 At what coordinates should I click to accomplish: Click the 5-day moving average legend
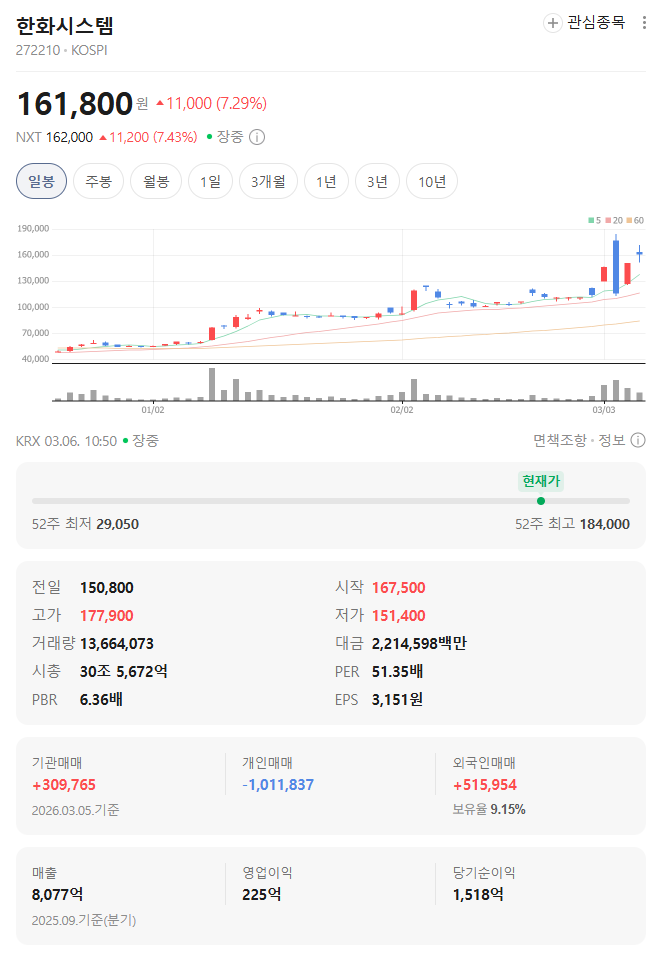tap(595, 220)
